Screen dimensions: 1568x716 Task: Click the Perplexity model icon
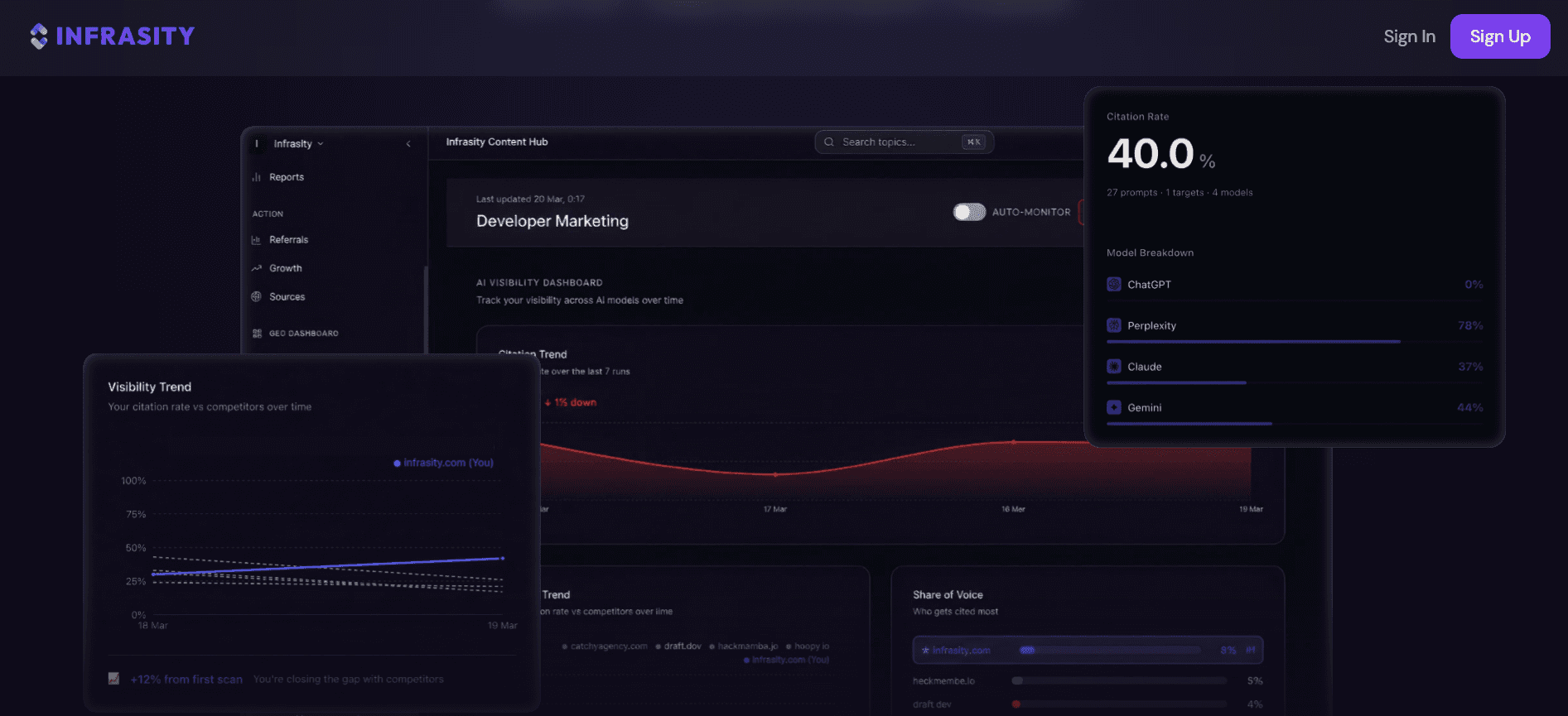tap(1114, 325)
